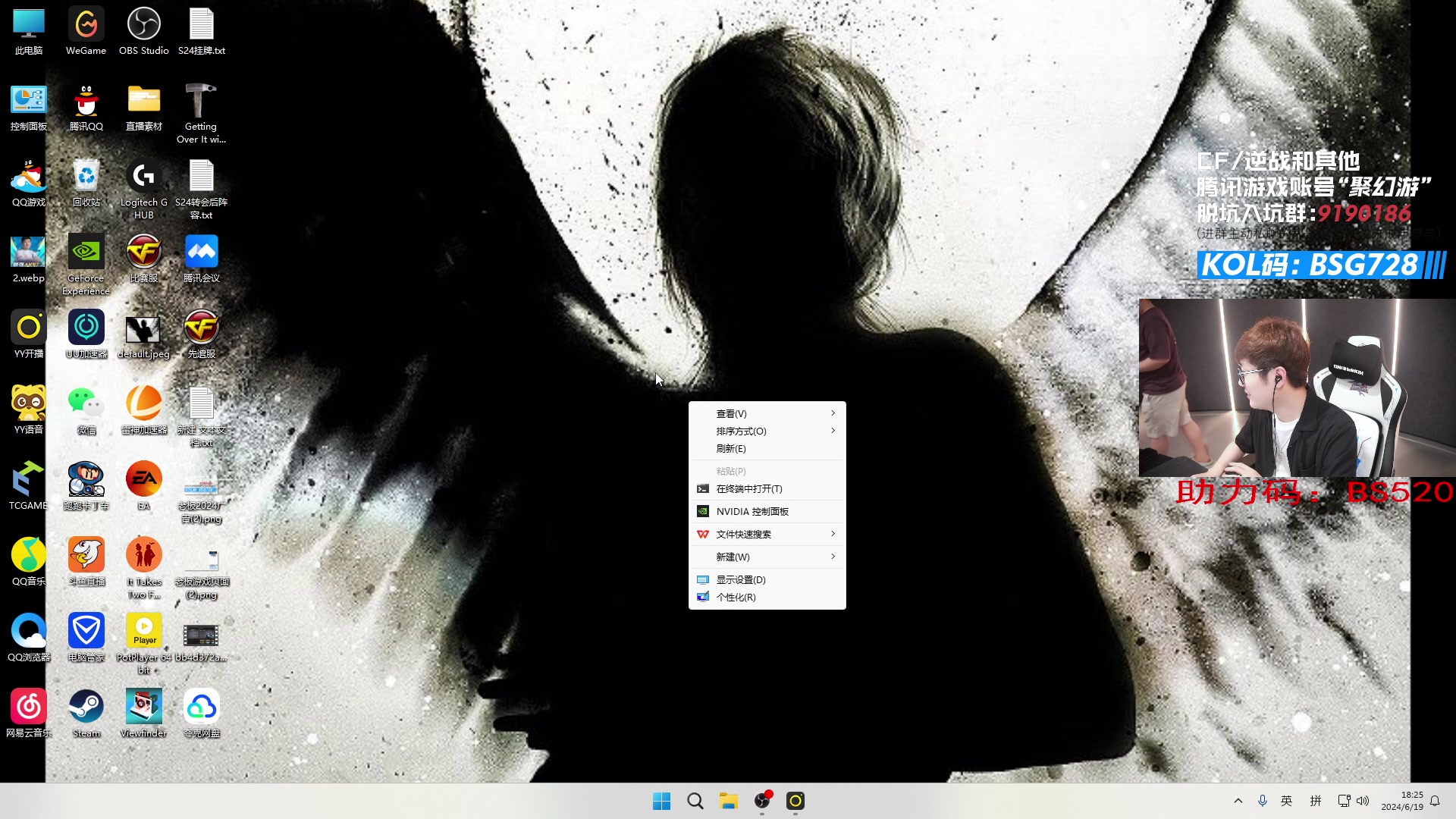Viewport: 1456px width, 819px height.
Task: Select the TCGAME desktop icon
Action: (29, 487)
